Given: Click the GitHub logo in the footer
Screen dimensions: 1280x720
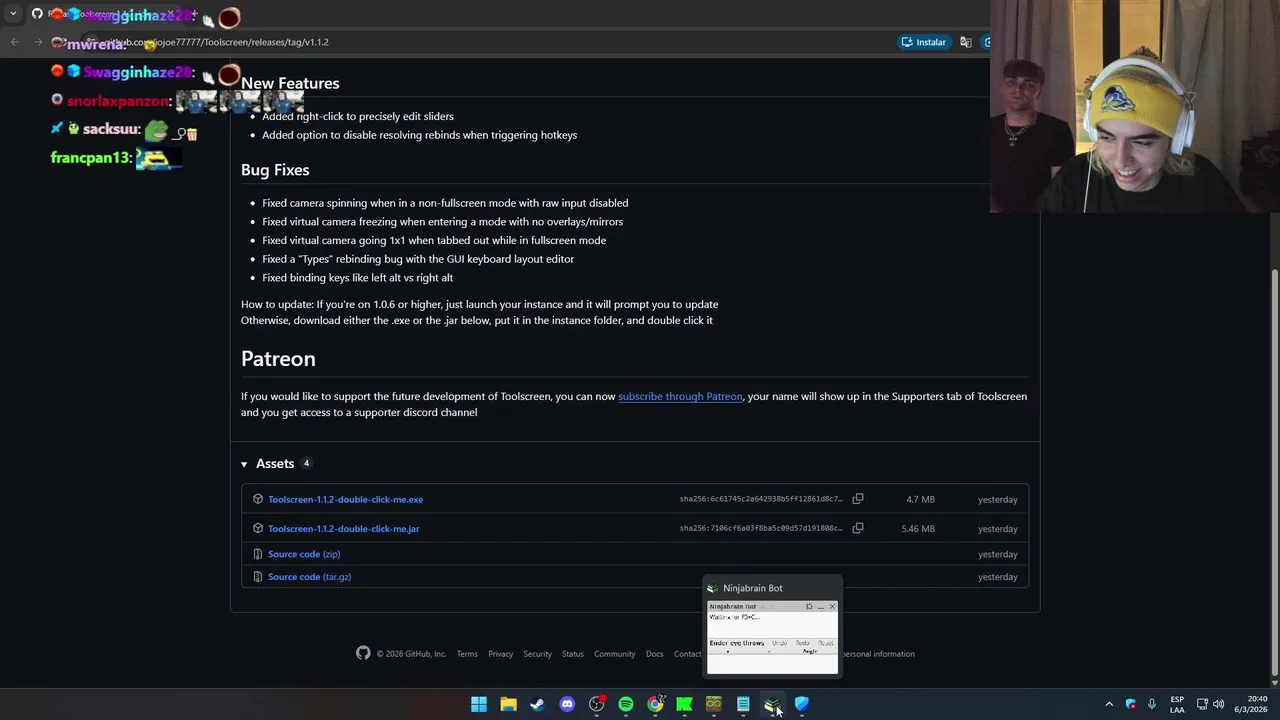Looking at the screenshot, I should (363, 653).
